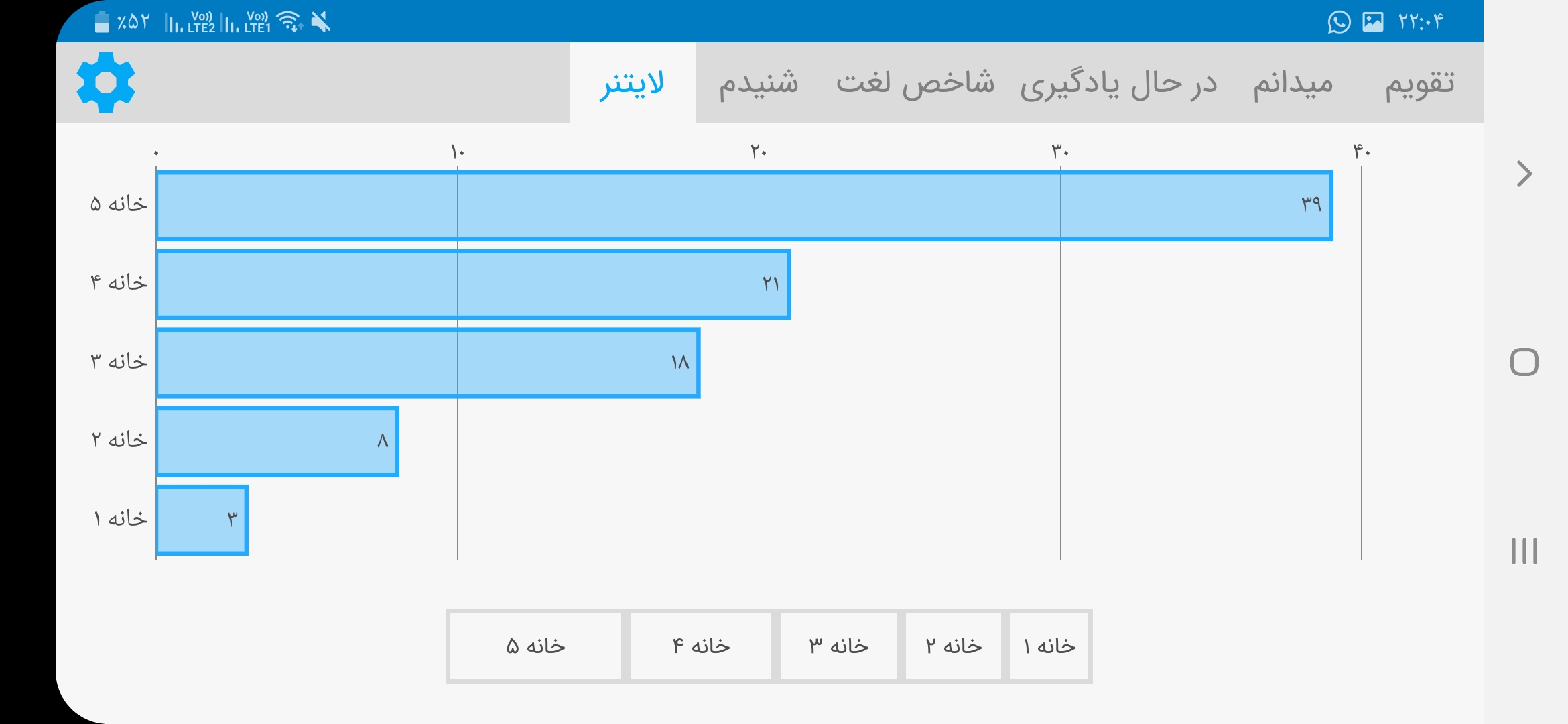The image size is (1568, 724).
Task: Tap the muted sound status icon
Action: [x=321, y=21]
